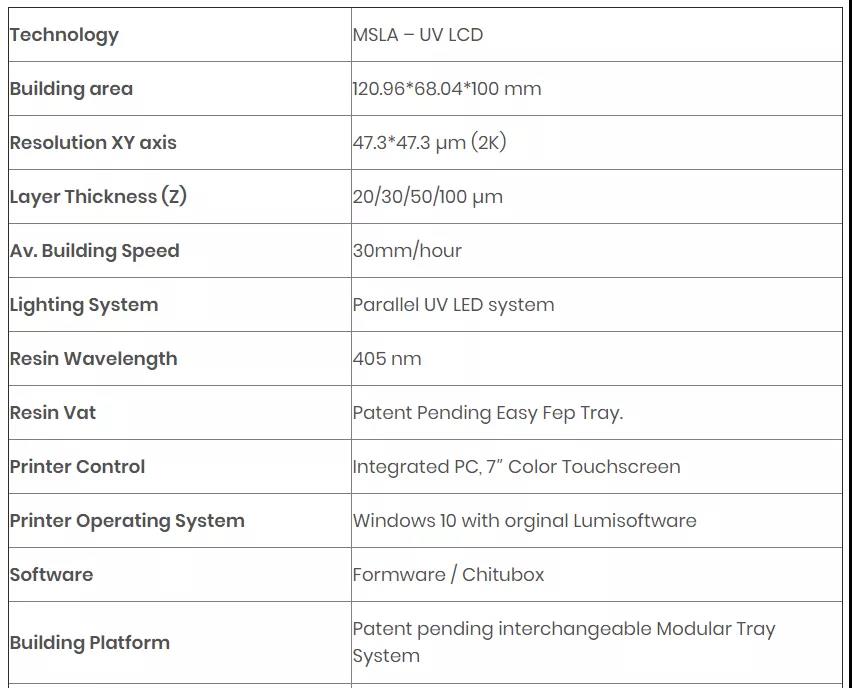
Task: Click the Technology row label
Action: click(x=64, y=35)
